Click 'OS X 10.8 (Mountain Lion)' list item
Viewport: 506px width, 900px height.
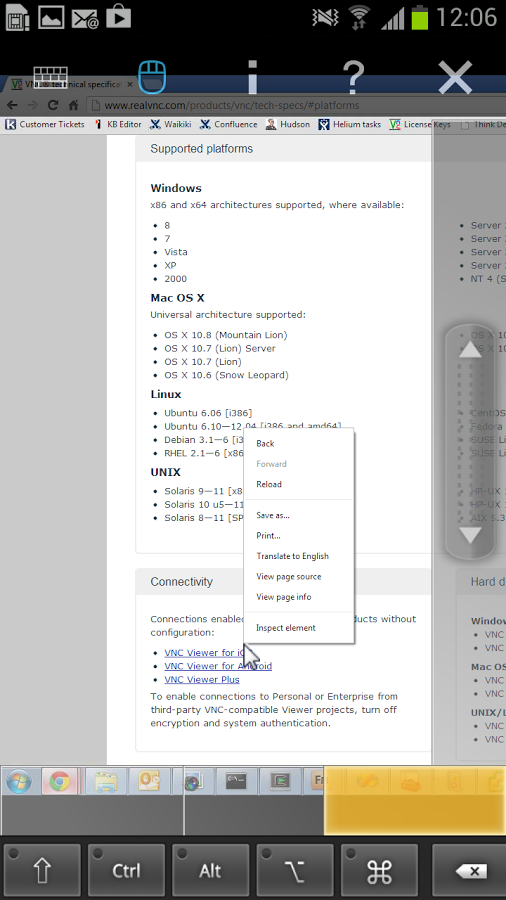pos(225,335)
